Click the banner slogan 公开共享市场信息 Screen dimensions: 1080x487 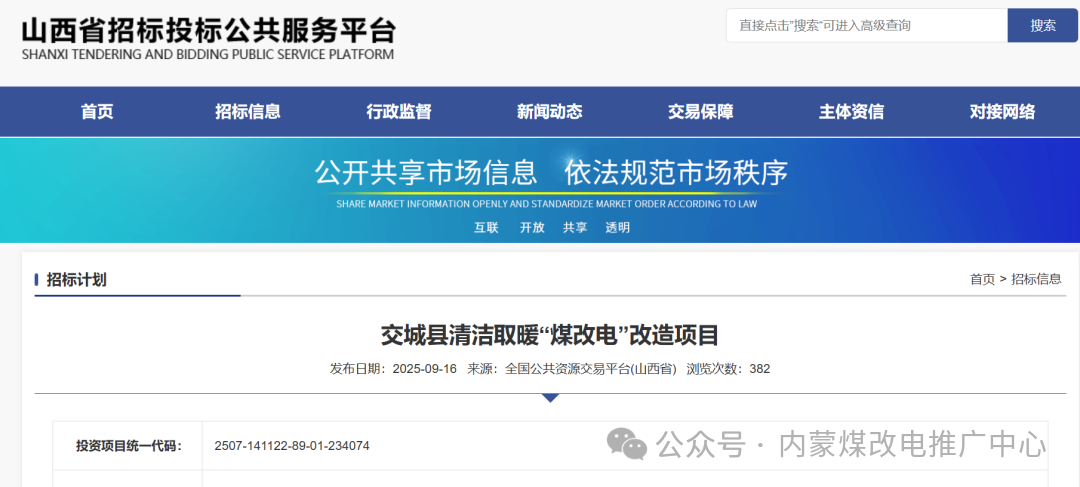click(426, 172)
